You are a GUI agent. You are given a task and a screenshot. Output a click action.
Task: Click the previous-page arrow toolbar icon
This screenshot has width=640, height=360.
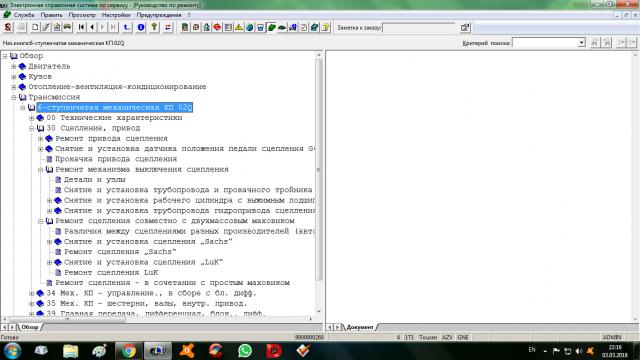click(x=92, y=27)
